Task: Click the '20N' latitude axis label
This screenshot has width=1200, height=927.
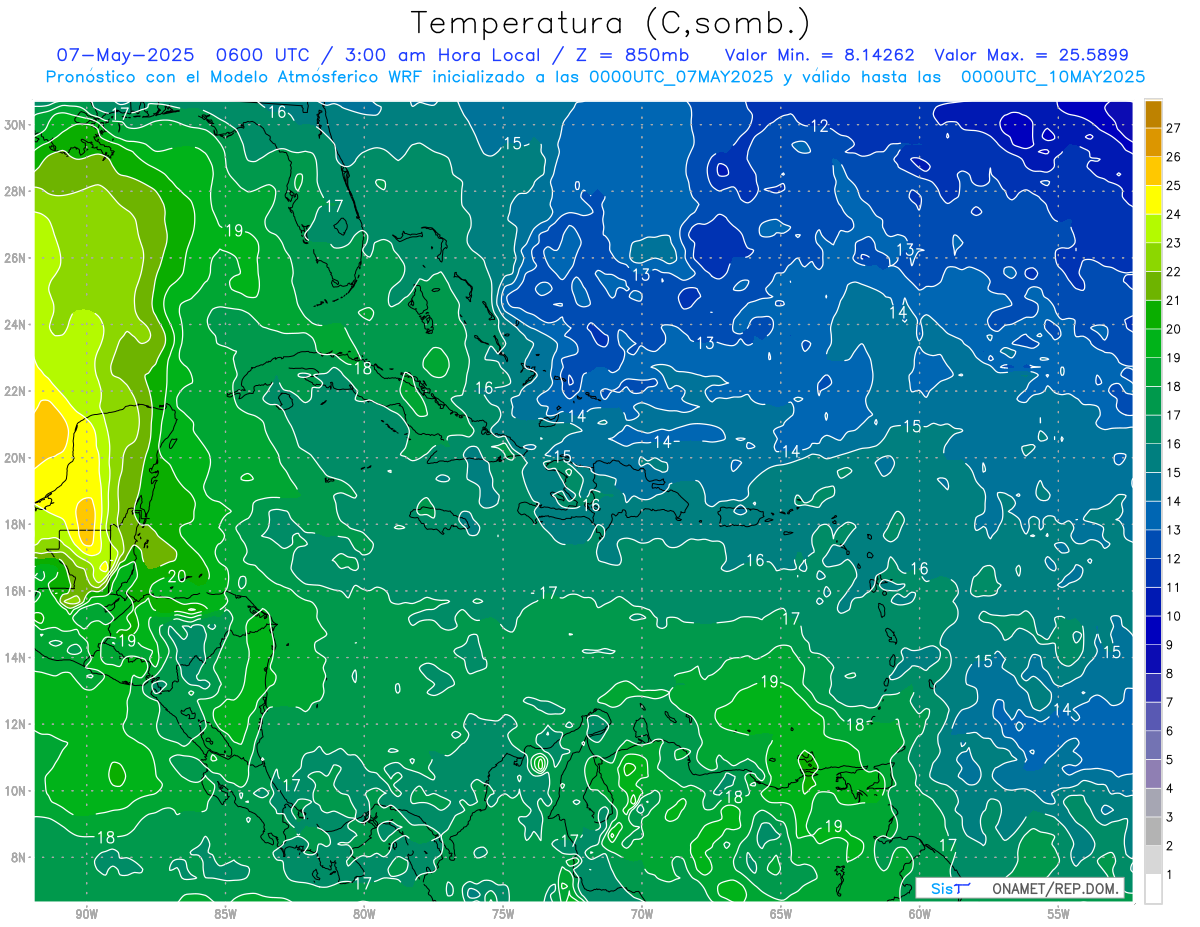Action: pyautogui.click(x=14, y=458)
